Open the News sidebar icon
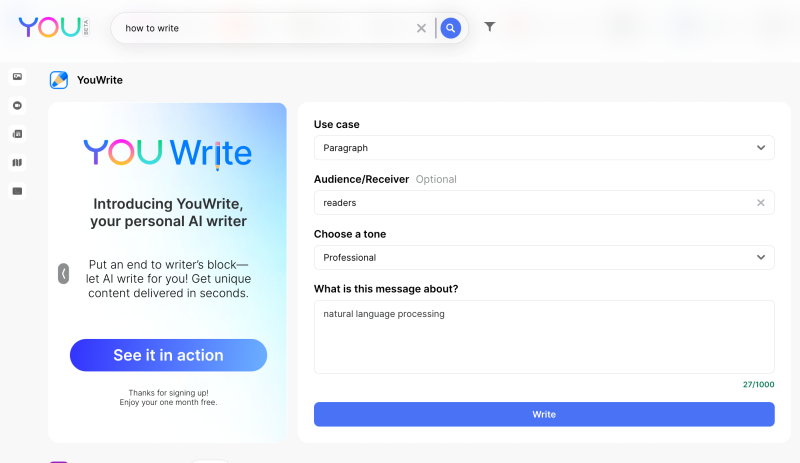The width and height of the screenshot is (800, 463). coord(17,134)
